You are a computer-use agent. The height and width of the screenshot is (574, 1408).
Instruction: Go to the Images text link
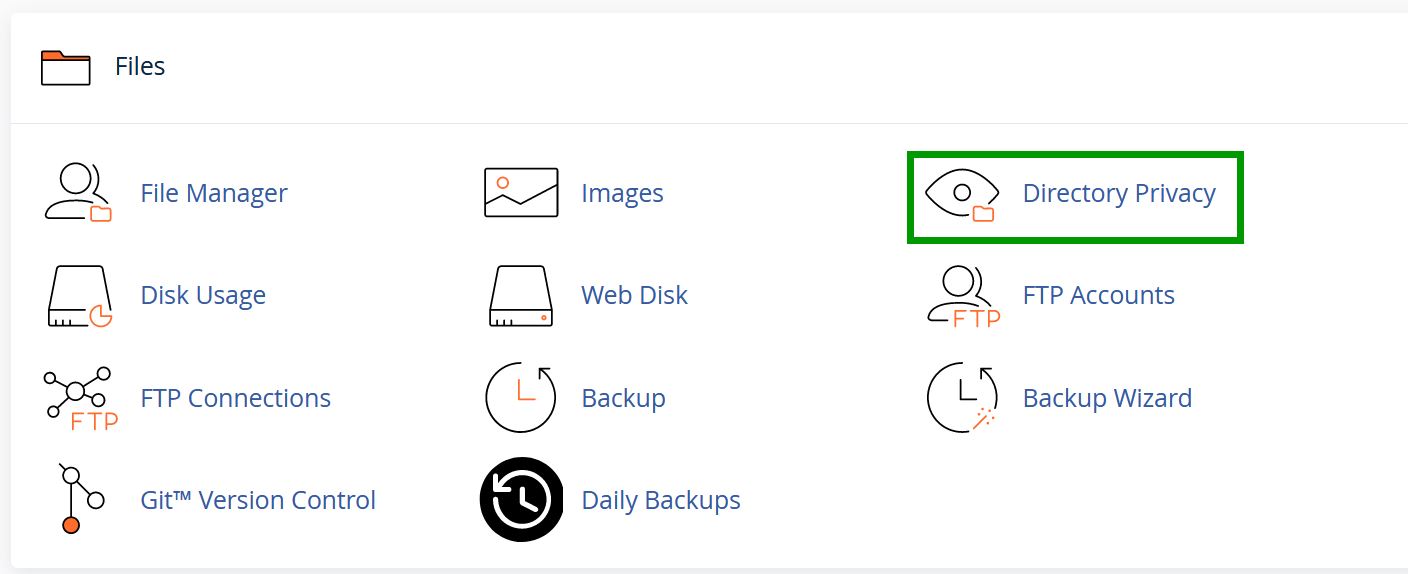pyautogui.click(x=622, y=193)
